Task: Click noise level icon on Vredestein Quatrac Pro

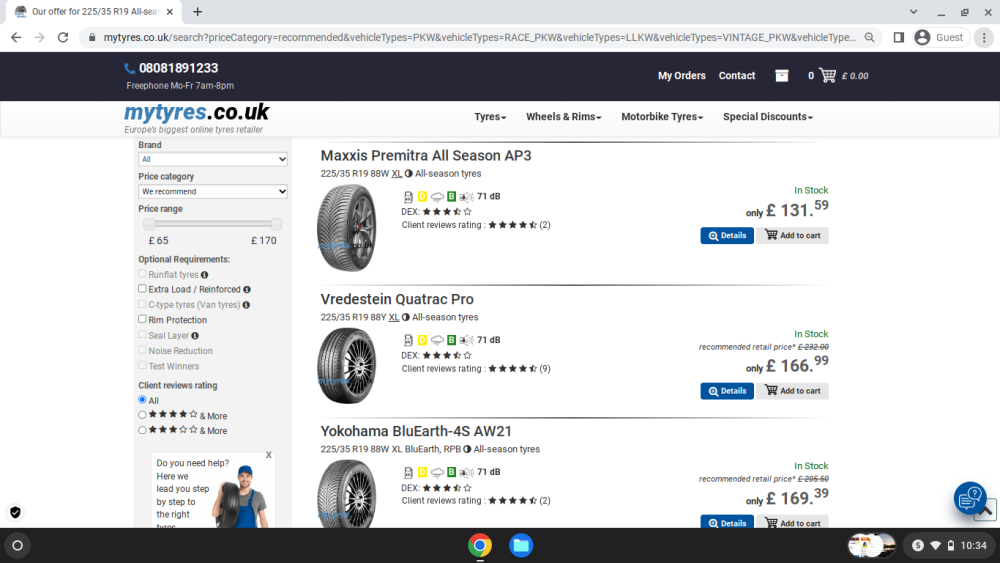Action: [467, 340]
